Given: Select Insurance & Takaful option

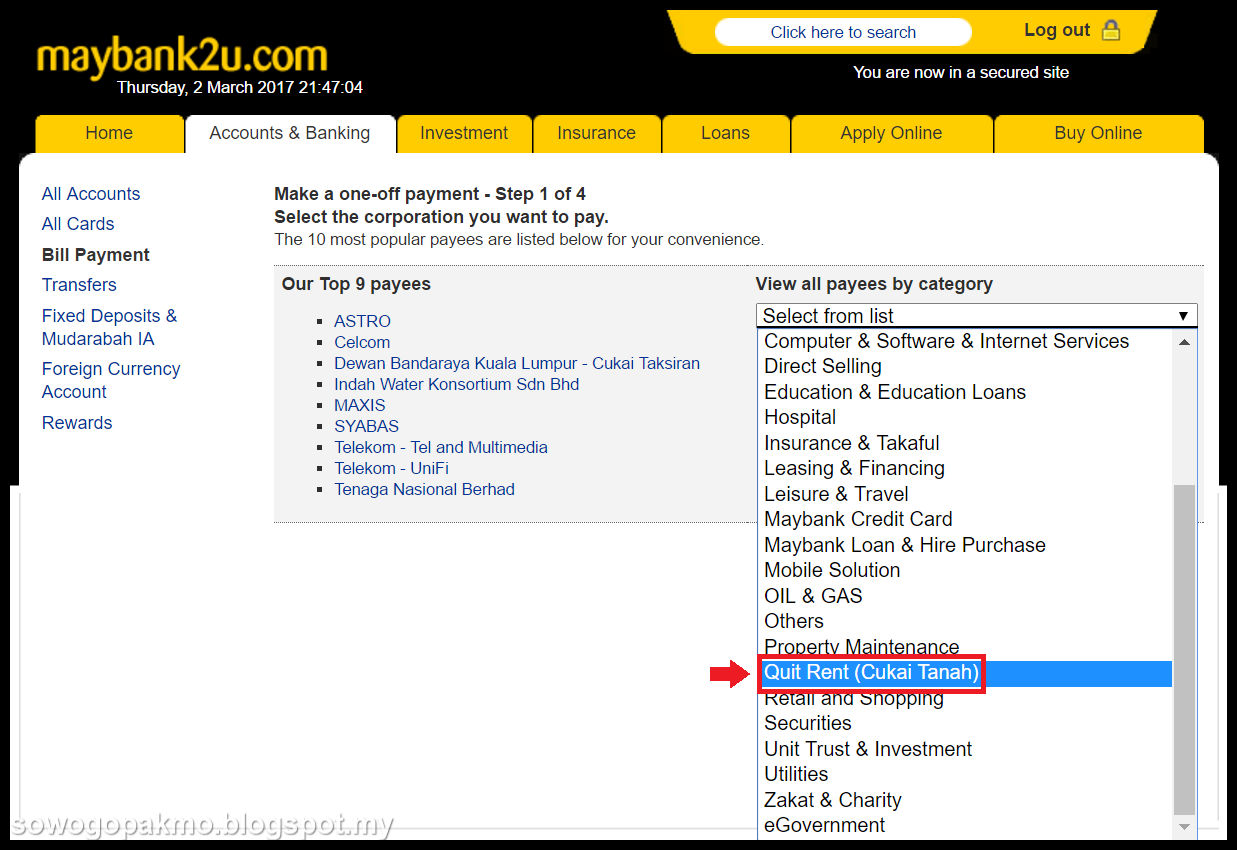Looking at the screenshot, I should 964,443.
